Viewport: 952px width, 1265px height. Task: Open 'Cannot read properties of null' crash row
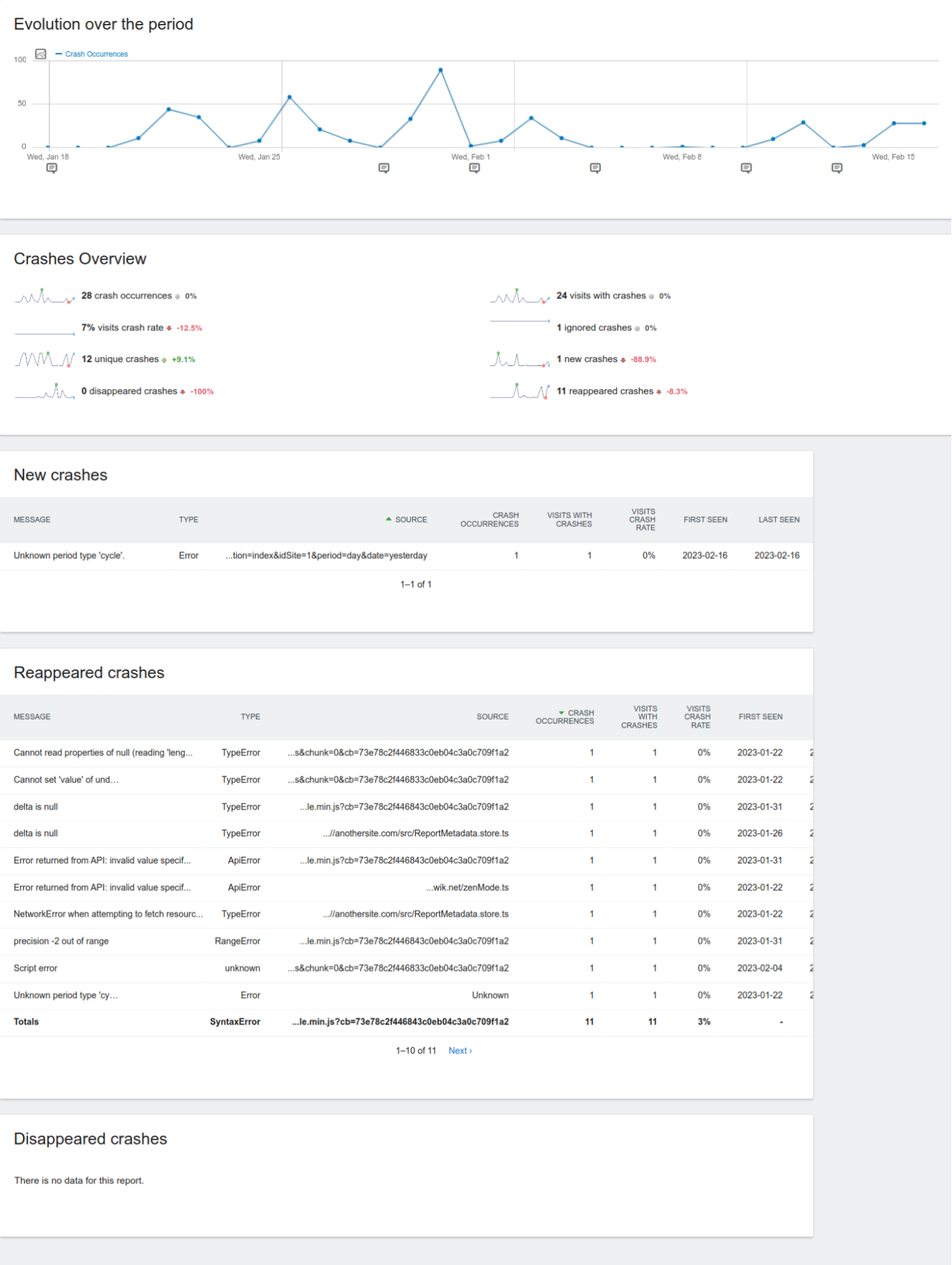(x=406, y=753)
